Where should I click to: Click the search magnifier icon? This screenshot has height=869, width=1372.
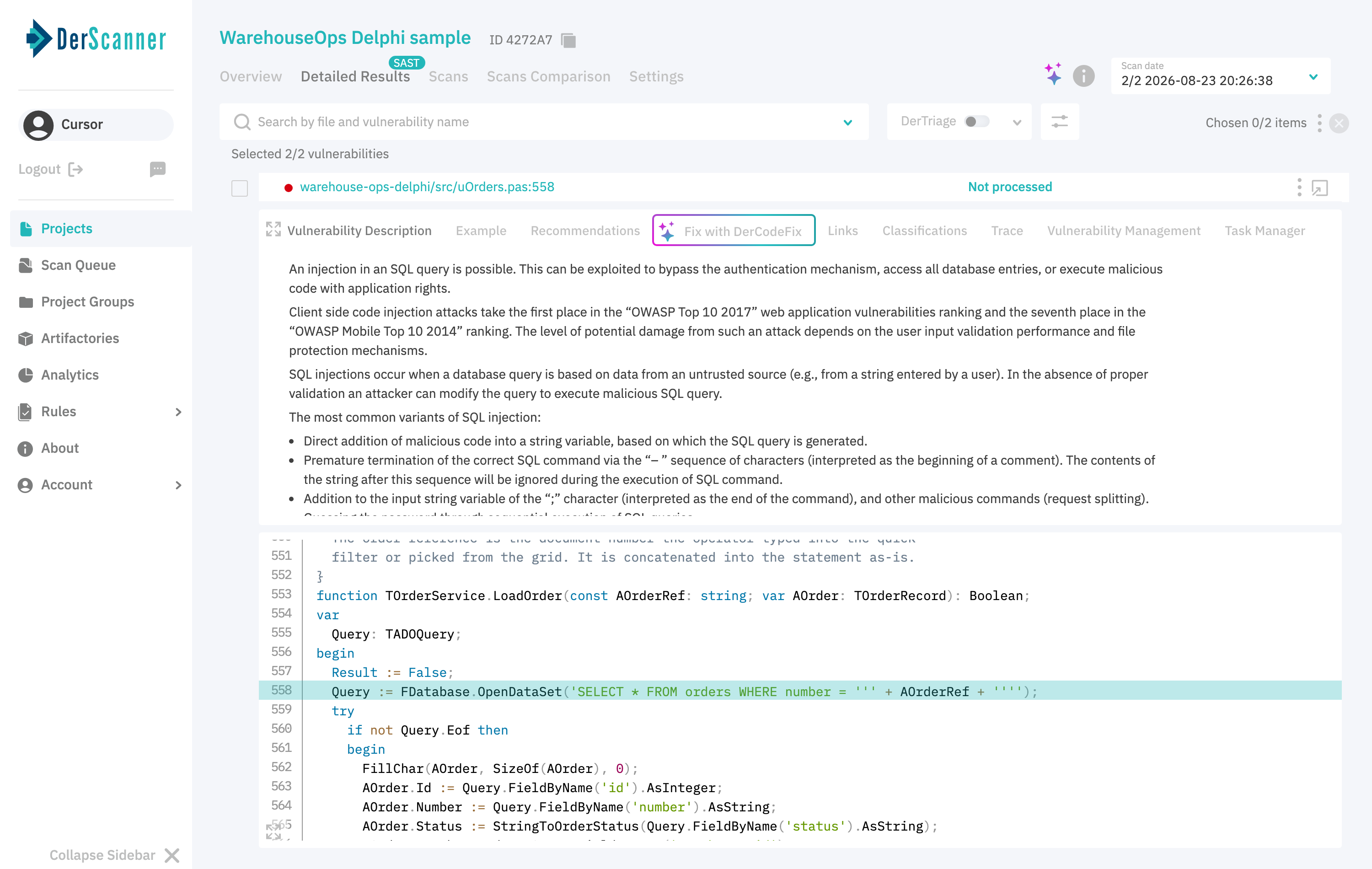(242, 122)
